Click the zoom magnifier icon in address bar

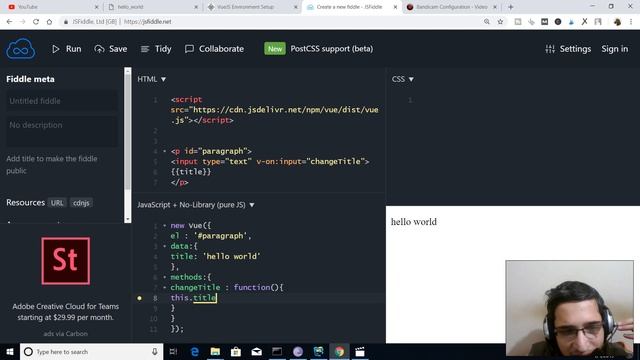[487, 22]
